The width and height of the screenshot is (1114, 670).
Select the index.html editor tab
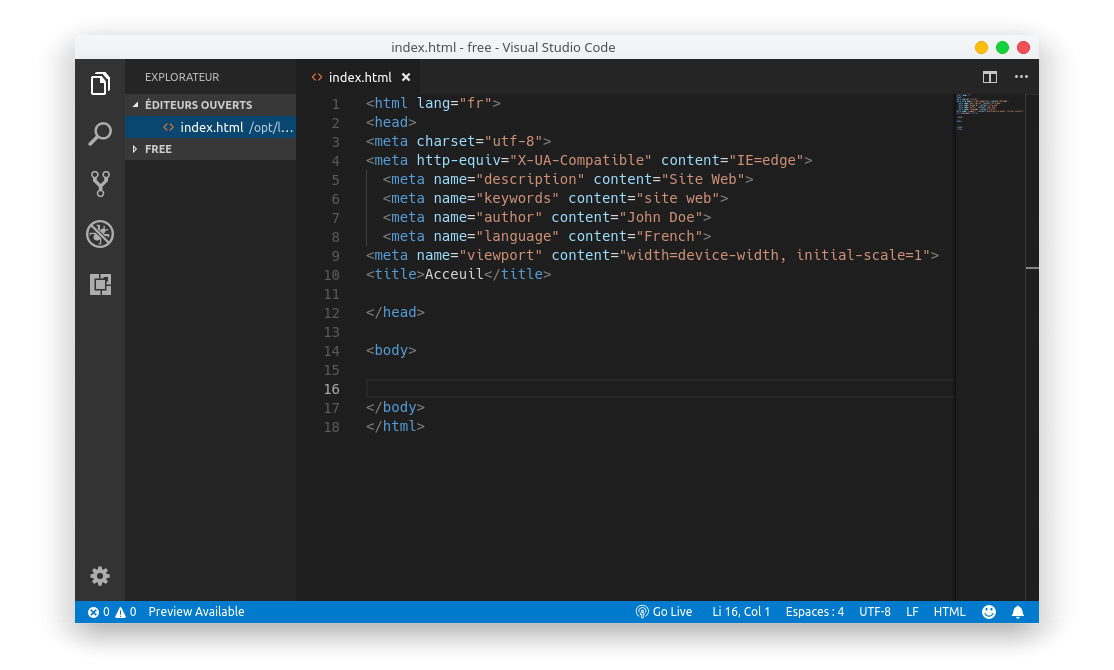pyautogui.click(x=359, y=77)
